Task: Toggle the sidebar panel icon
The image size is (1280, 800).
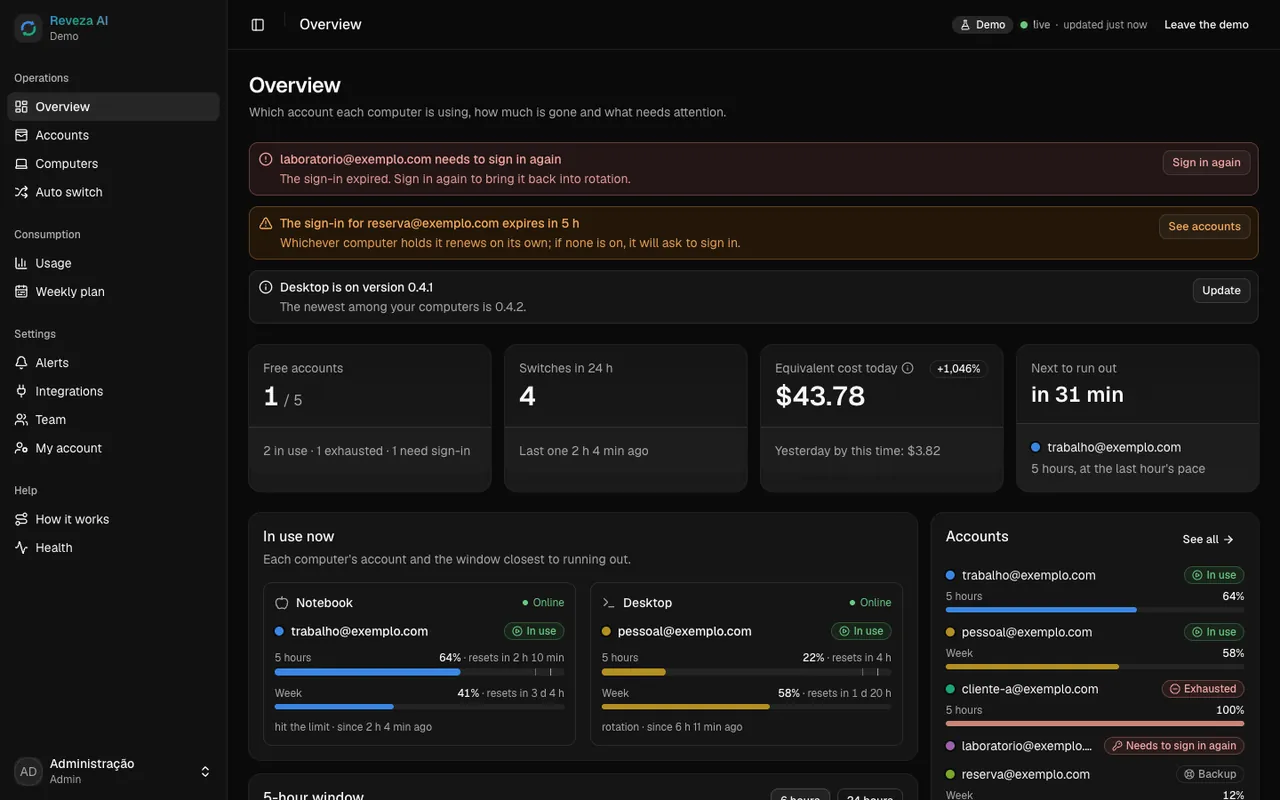Action: pos(258,25)
